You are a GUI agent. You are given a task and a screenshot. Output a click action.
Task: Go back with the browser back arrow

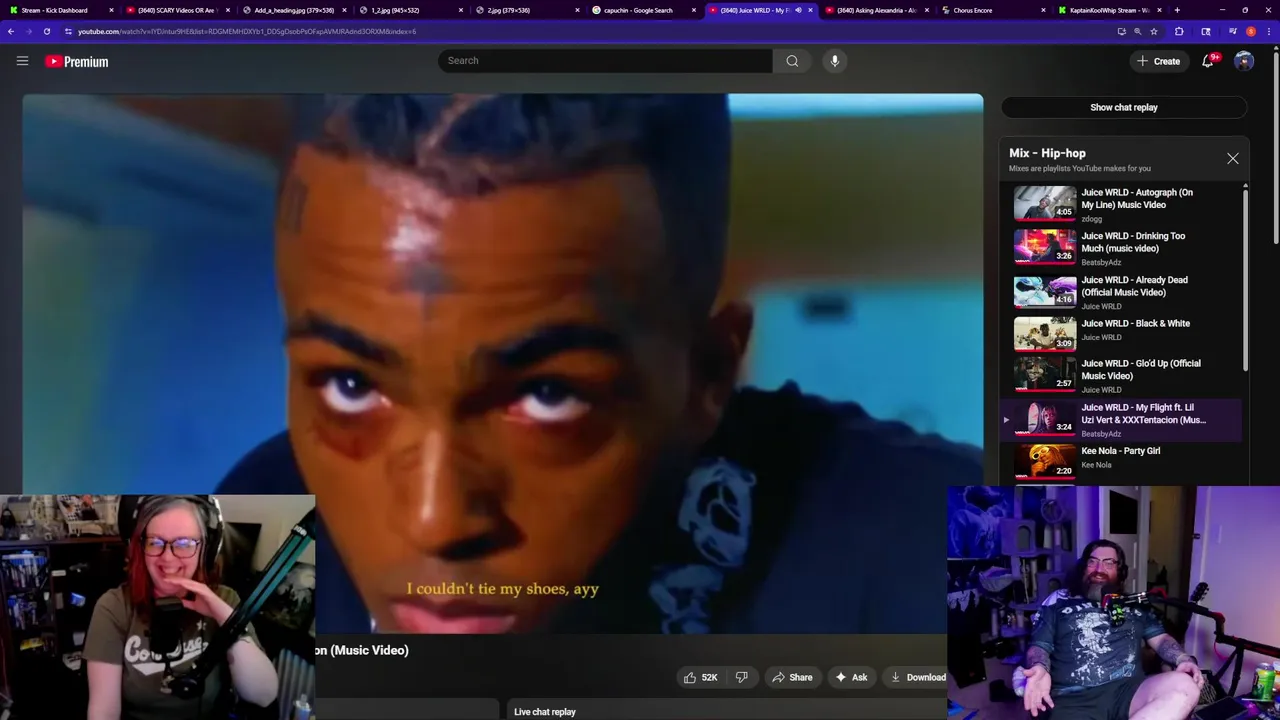11,31
